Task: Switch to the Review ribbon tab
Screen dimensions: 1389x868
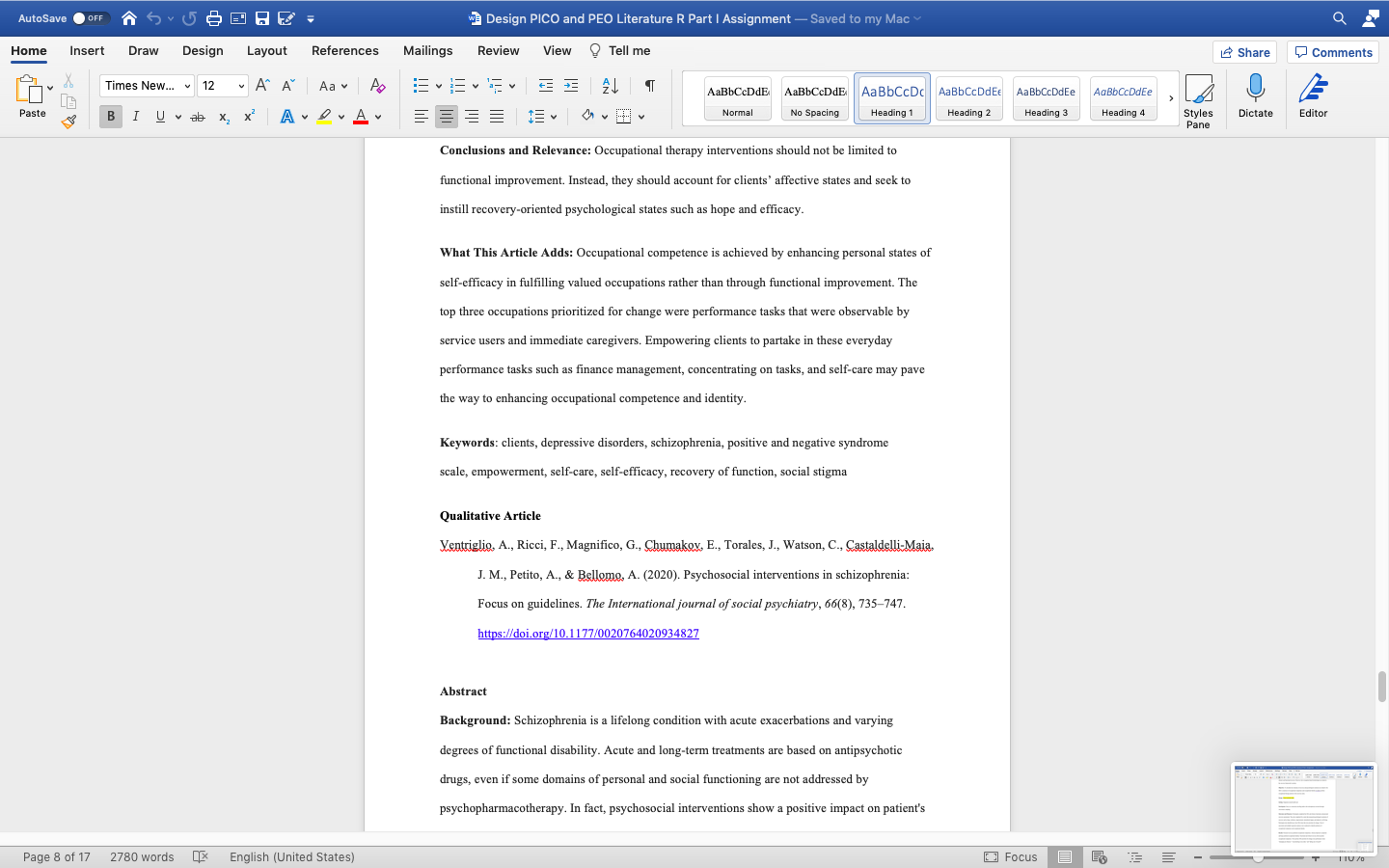Action: click(x=499, y=50)
